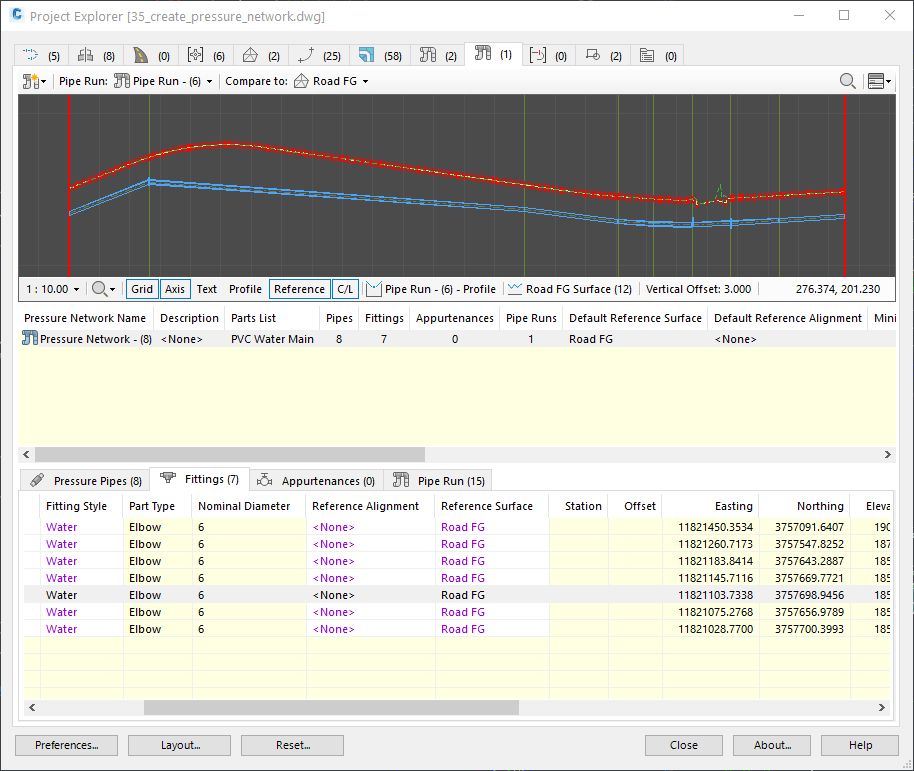
Task: Click the magnifier search icon at top right
Action: [x=847, y=82]
